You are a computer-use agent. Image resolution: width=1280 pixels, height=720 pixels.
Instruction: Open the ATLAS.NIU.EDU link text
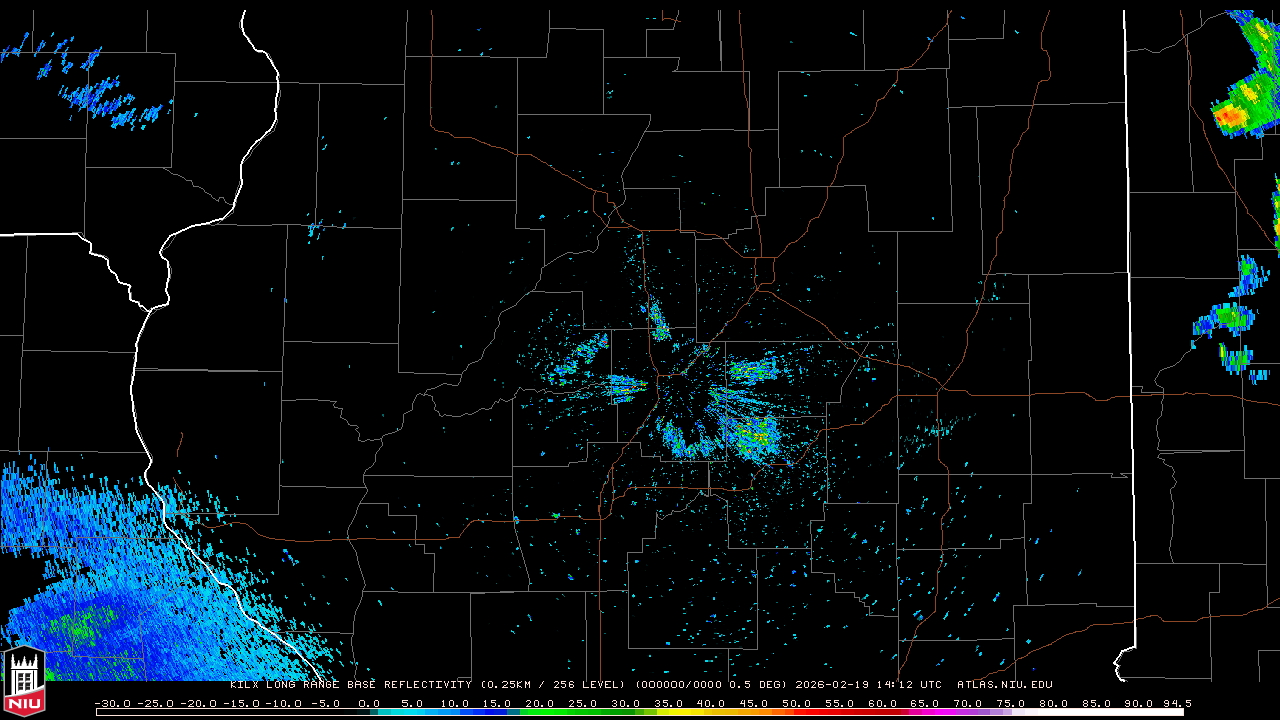(1004, 685)
